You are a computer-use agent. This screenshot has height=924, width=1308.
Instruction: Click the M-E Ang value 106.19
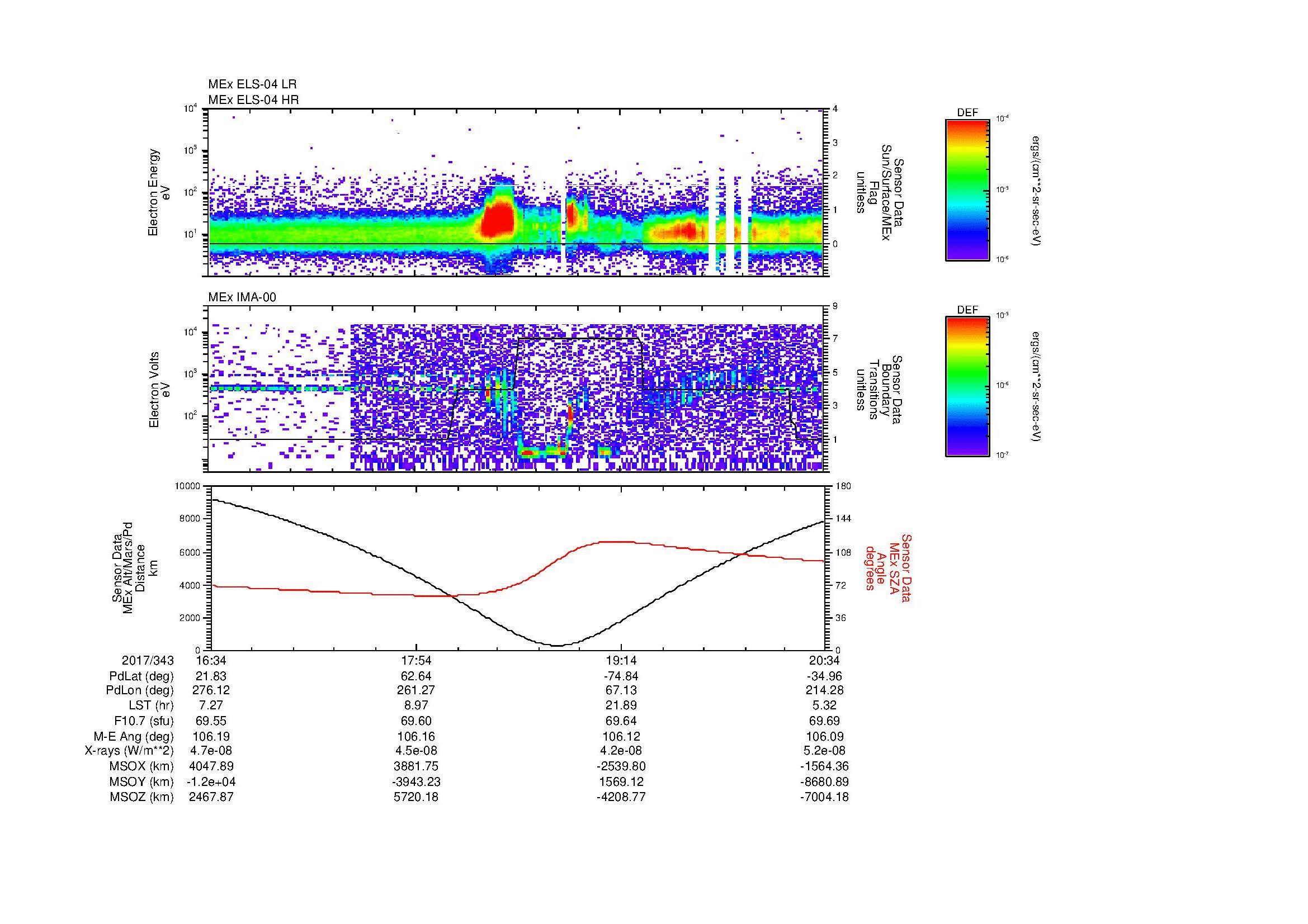pos(211,736)
